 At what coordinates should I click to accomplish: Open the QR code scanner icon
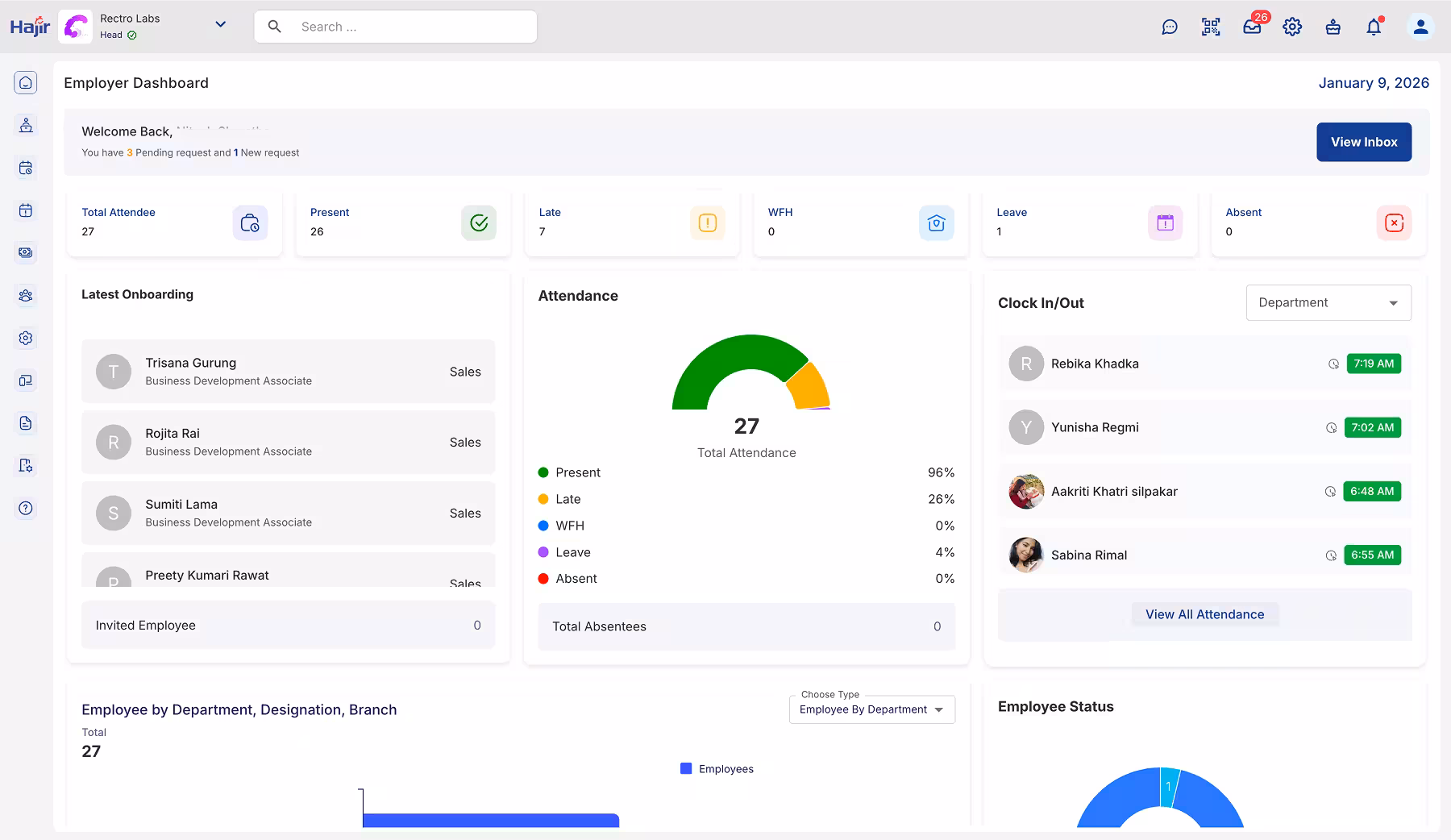coord(1210,26)
